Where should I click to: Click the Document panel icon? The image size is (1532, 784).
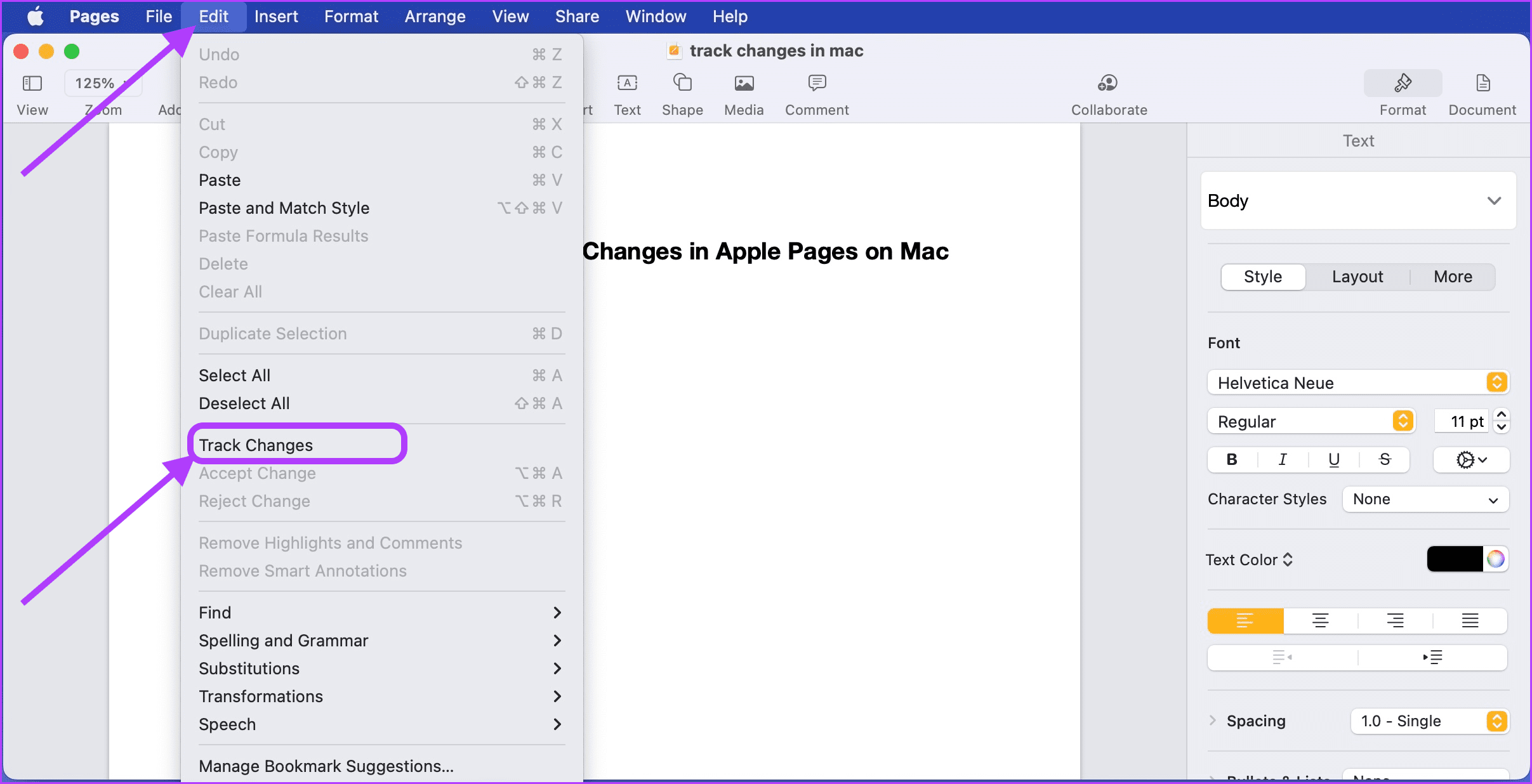(x=1484, y=84)
